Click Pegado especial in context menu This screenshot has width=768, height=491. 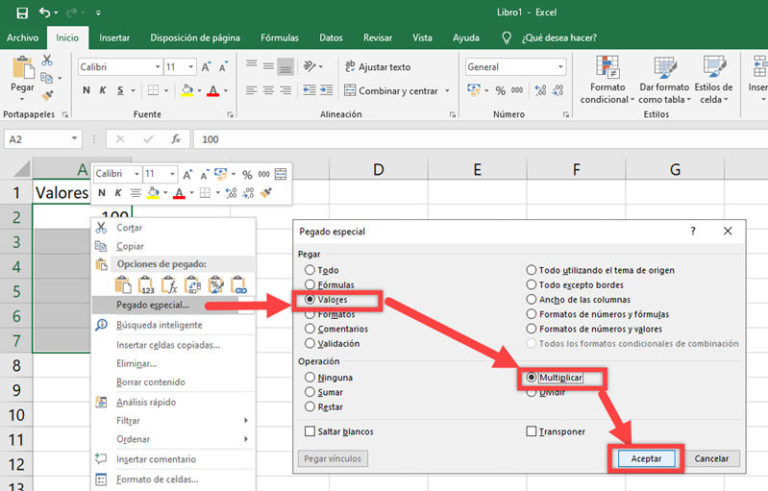(x=152, y=305)
